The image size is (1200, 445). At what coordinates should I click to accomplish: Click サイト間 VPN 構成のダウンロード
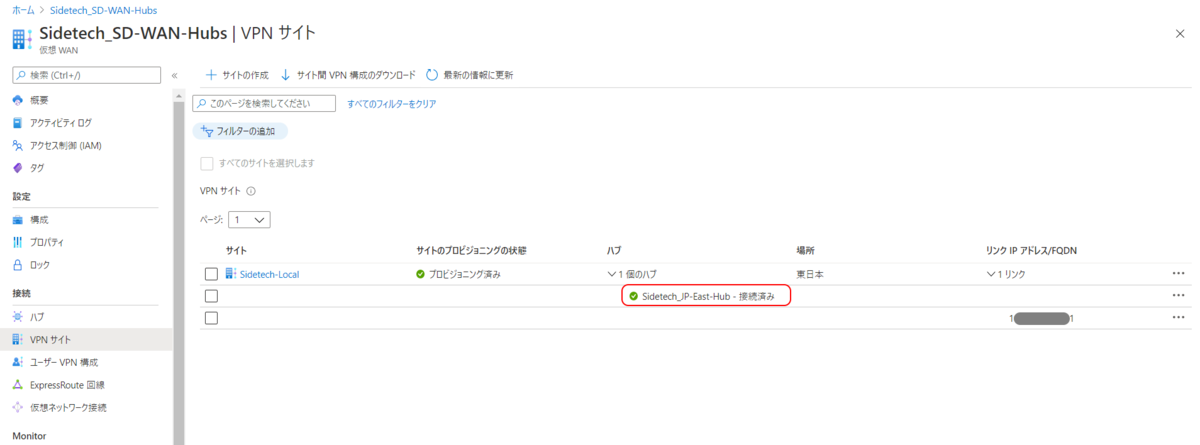coord(348,75)
